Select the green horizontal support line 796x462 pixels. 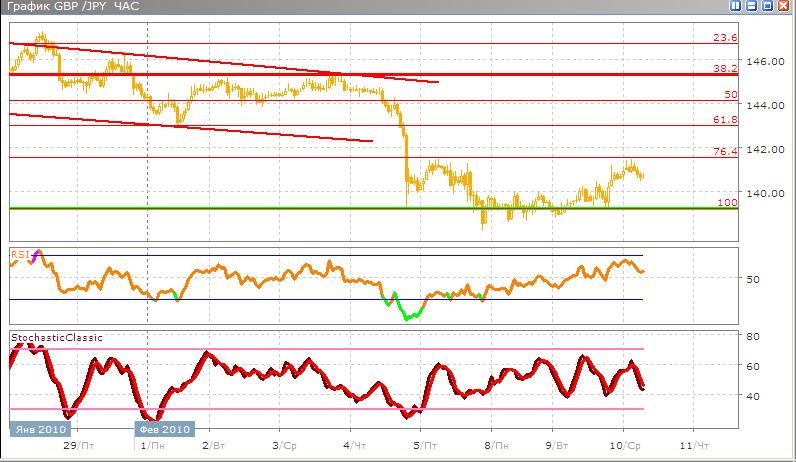374,208
